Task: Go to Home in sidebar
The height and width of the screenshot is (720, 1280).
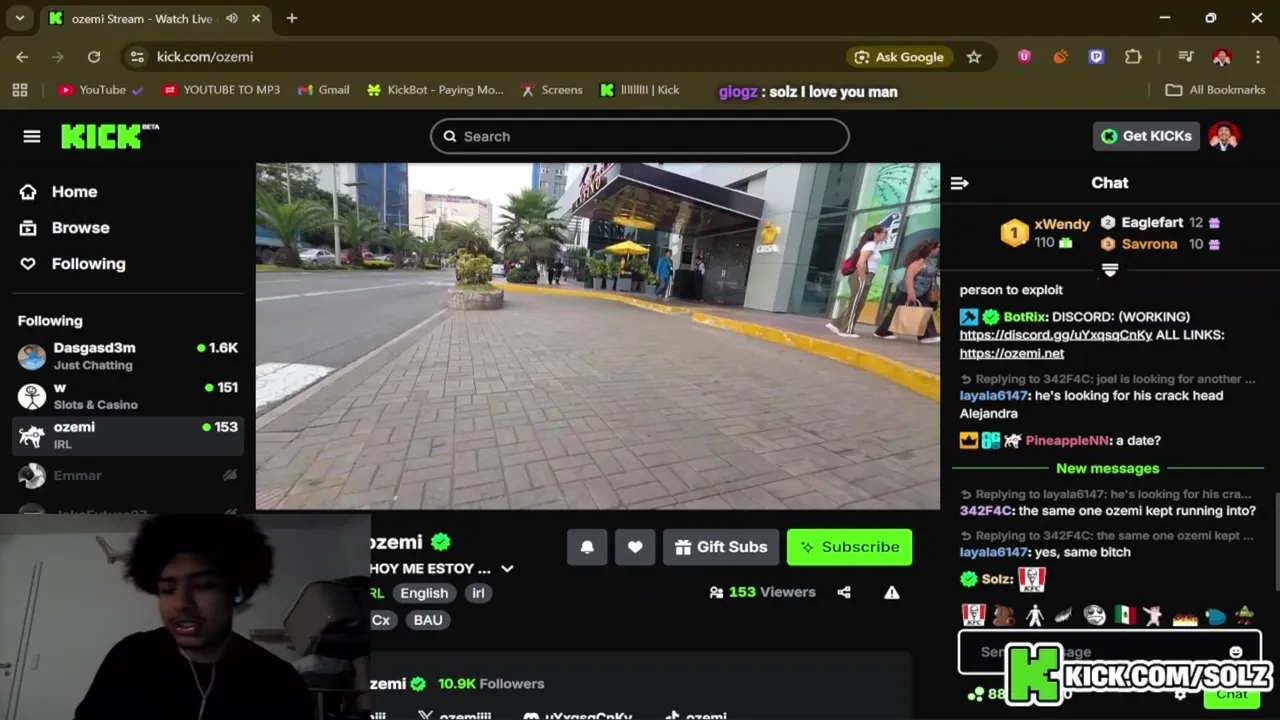Action: pos(60,191)
